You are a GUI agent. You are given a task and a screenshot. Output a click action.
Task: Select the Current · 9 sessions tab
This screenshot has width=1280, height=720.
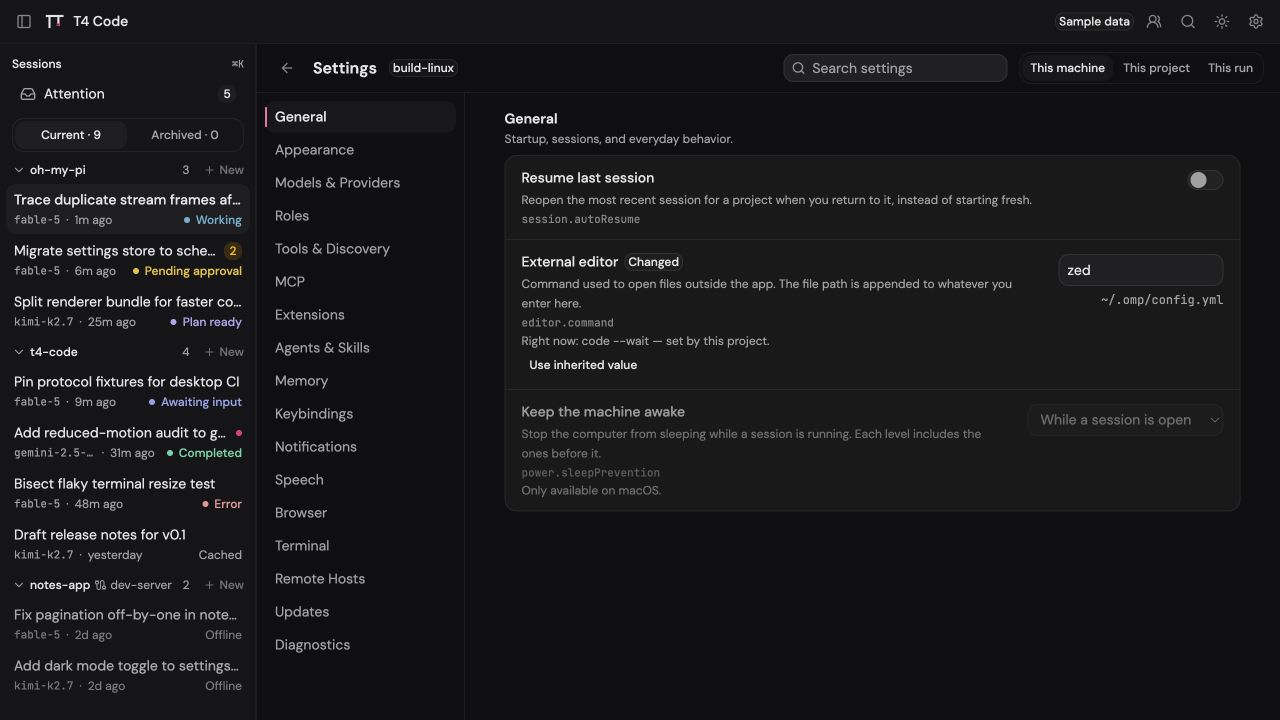71,135
